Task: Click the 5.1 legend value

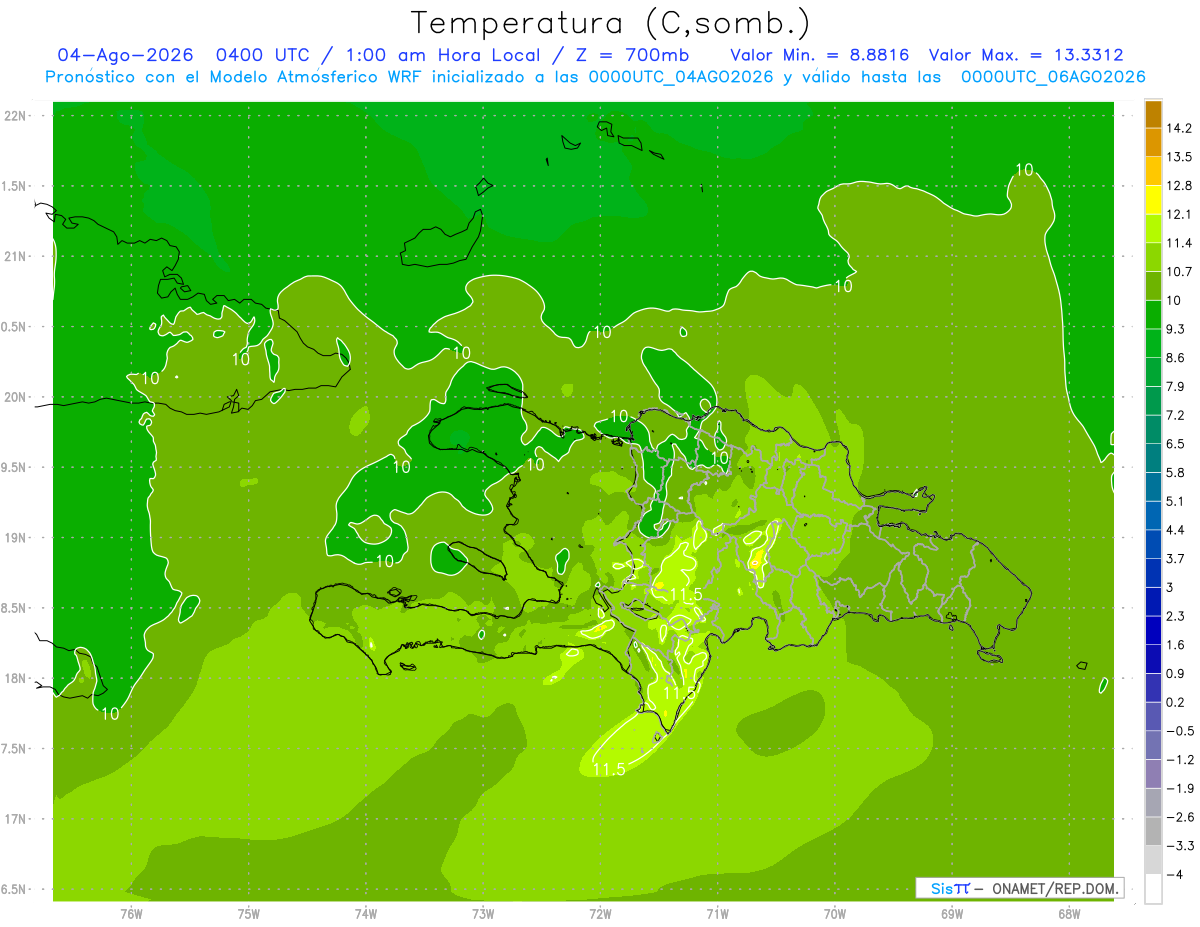Action: pyautogui.click(x=1175, y=501)
